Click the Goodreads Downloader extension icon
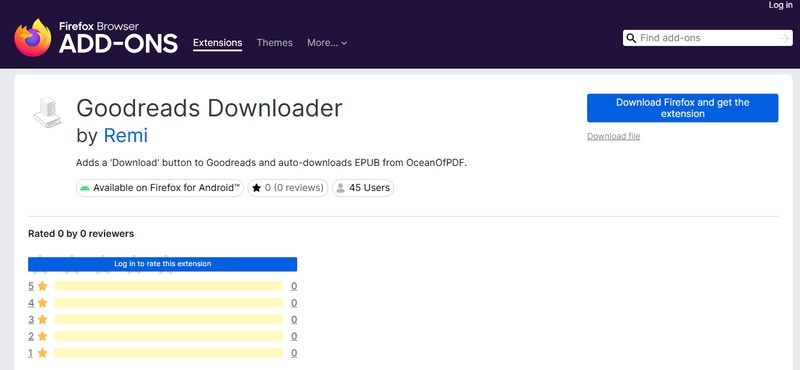The image size is (800, 370). (x=47, y=112)
